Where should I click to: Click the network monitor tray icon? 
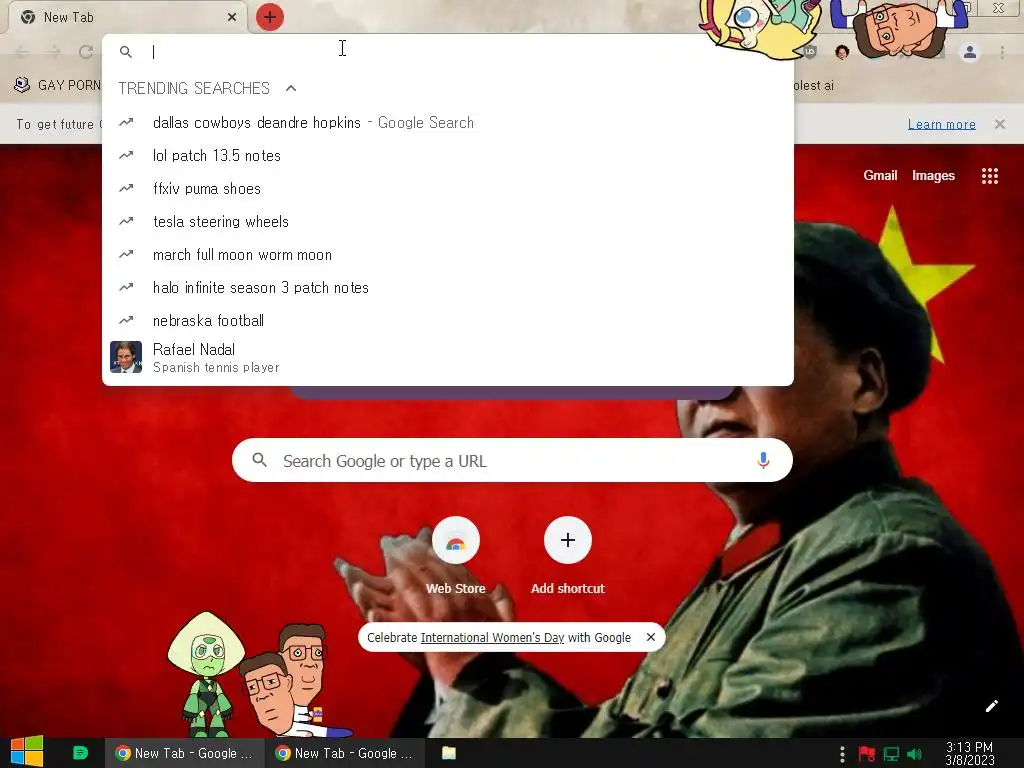pyautogui.click(x=891, y=754)
